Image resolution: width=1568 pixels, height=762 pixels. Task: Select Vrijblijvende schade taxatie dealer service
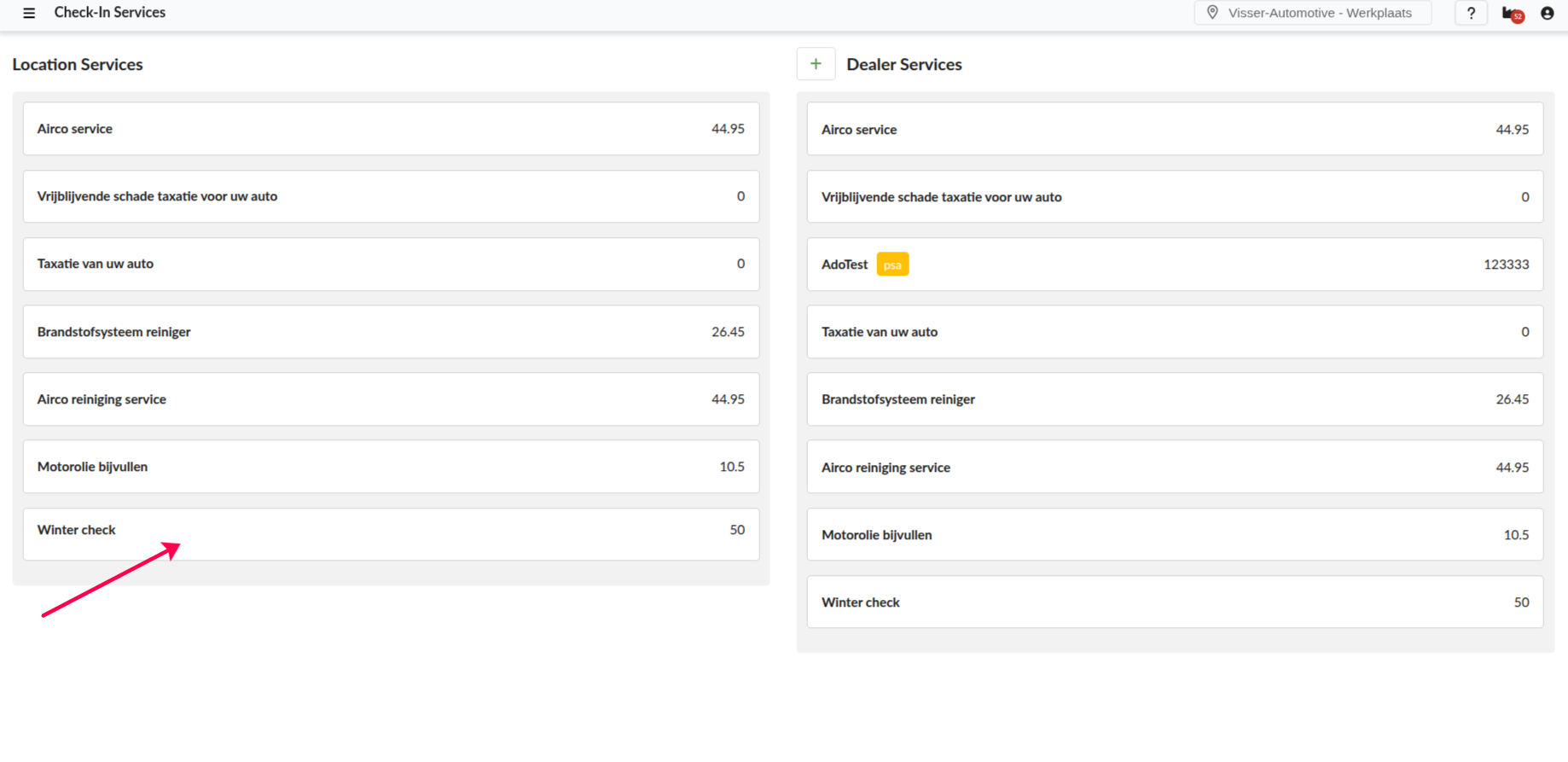tap(1174, 197)
